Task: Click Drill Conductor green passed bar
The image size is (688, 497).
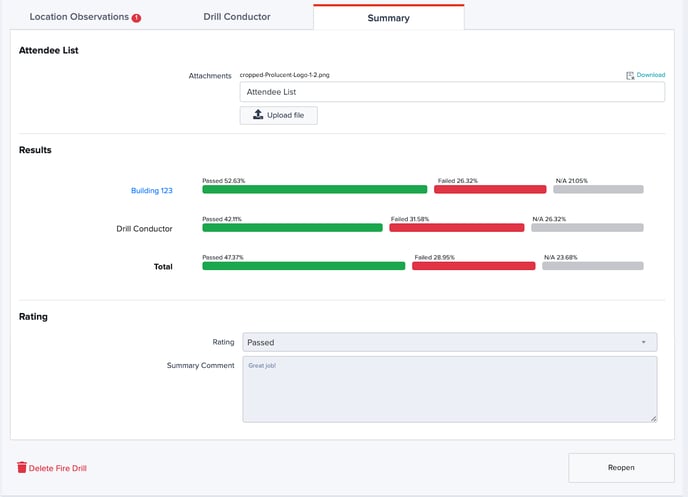Action: (292, 228)
